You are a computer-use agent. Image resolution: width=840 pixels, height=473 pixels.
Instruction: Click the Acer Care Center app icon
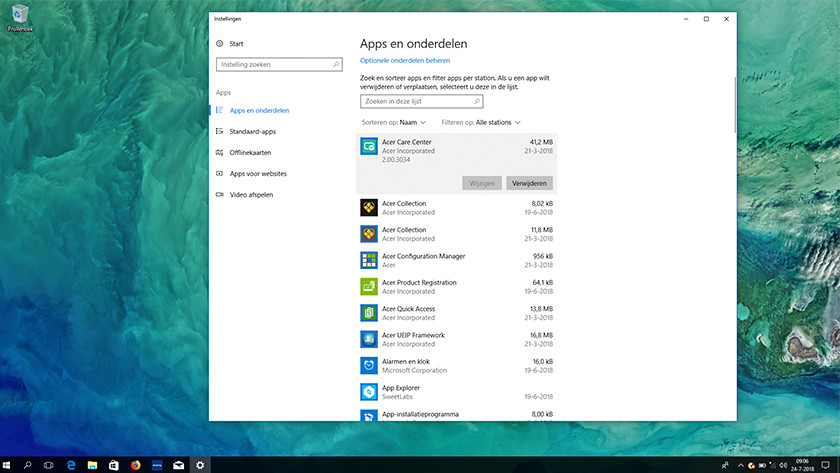pos(368,146)
